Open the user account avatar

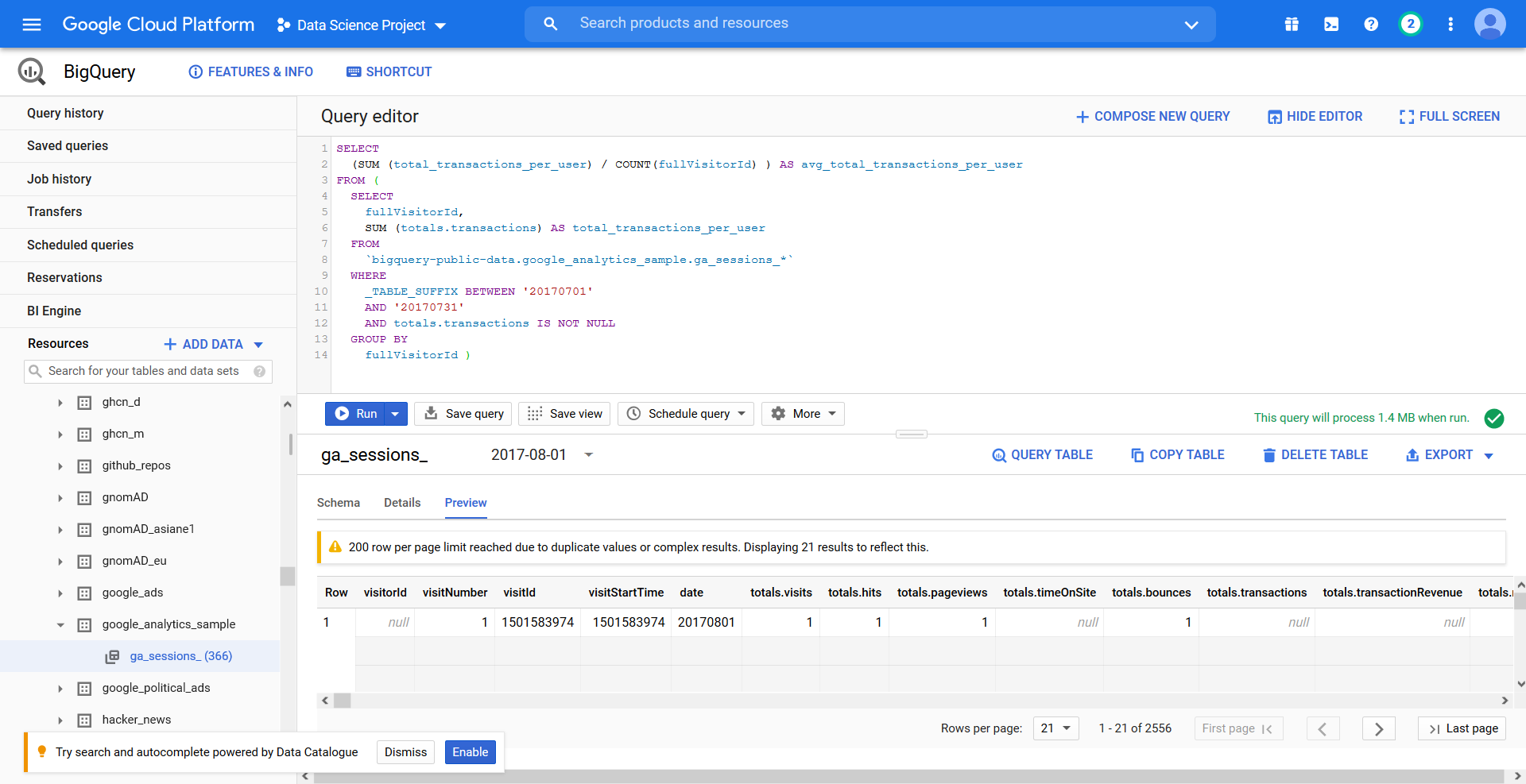(x=1490, y=24)
